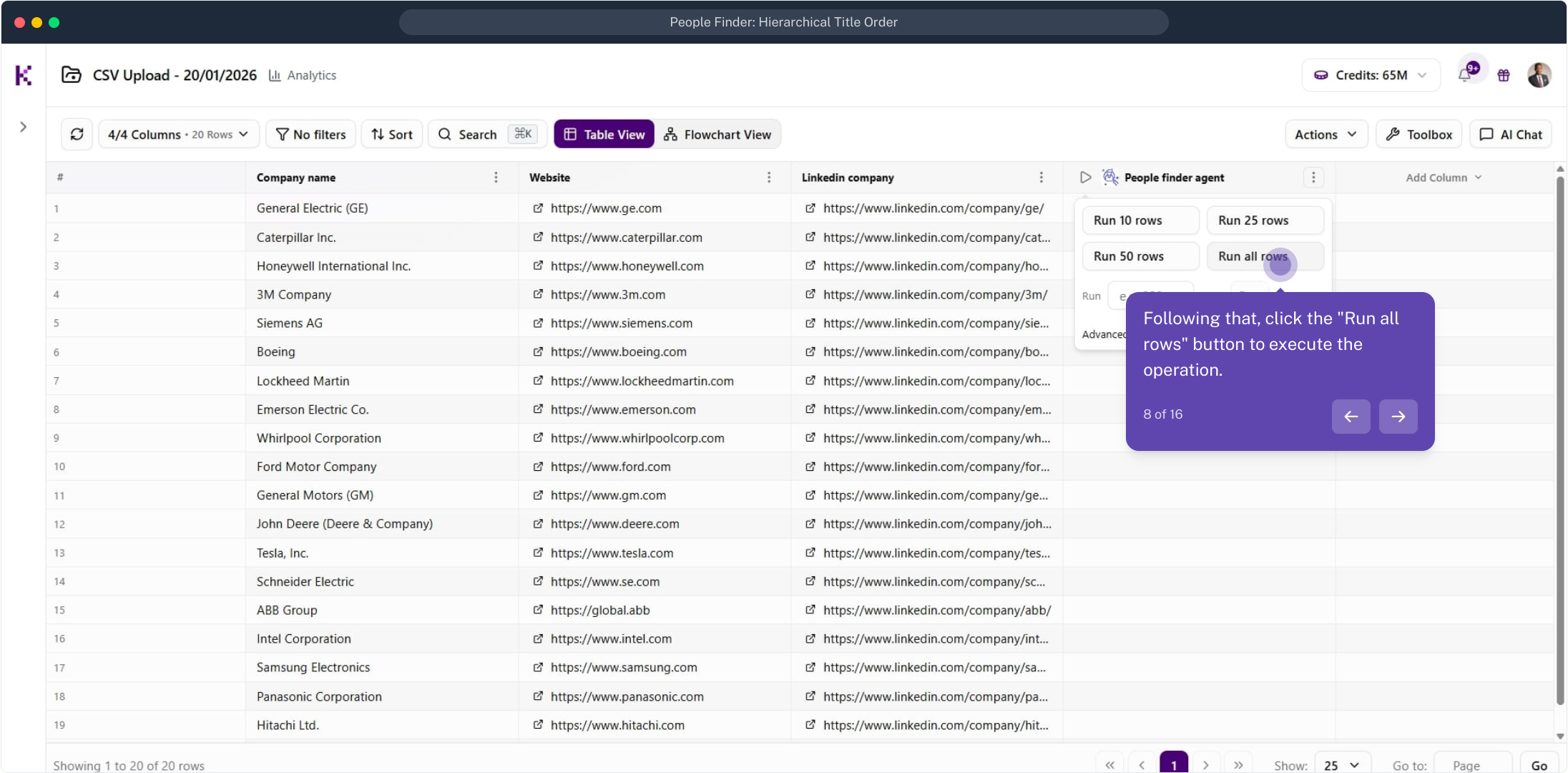This screenshot has width=1568, height=773.
Task: Click external link icon for siemens.com
Action: pos(538,323)
